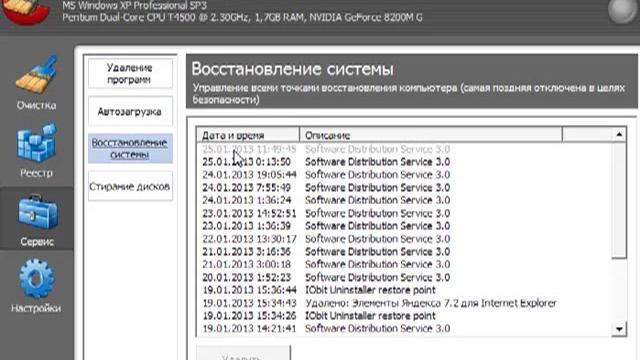Open Удаление программ tab
Screen dimensions: 640x360
(130, 73)
